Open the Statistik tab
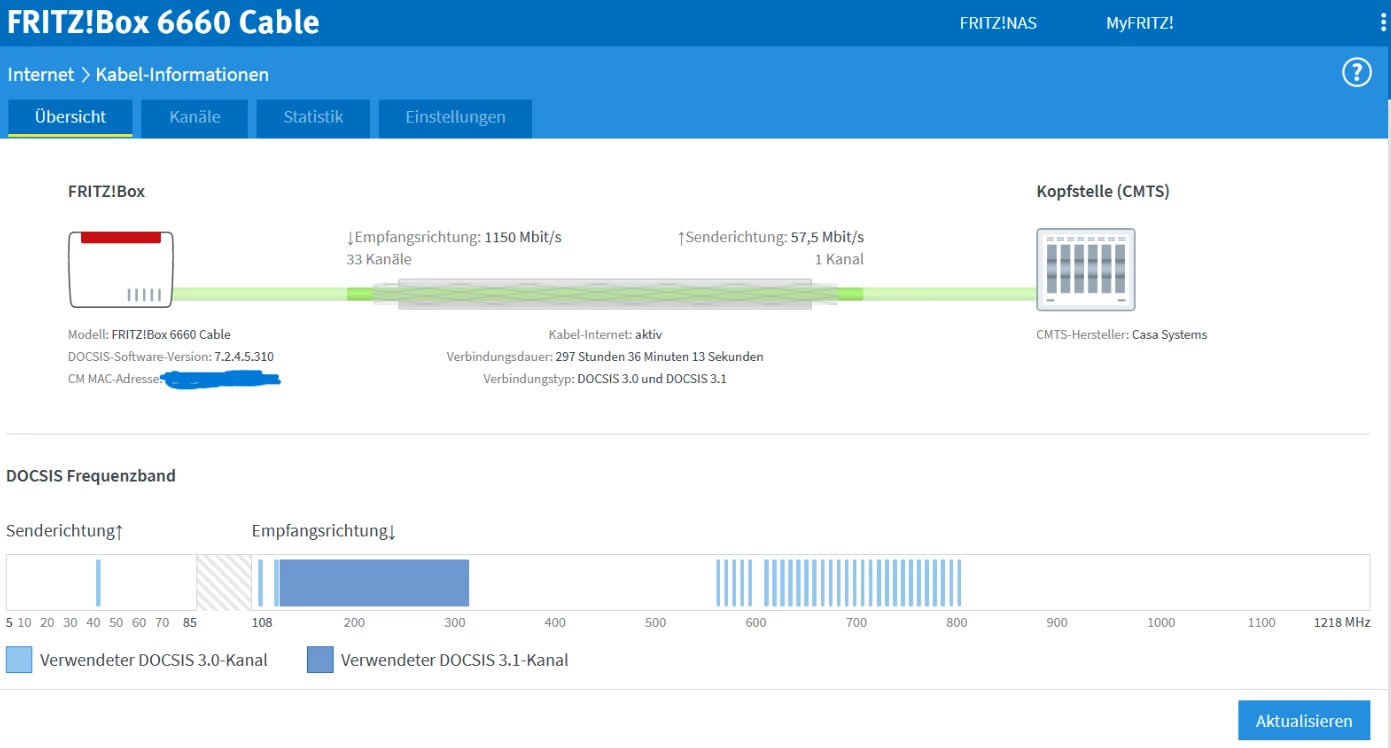Viewport: 1391px width, 748px height. (x=313, y=117)
